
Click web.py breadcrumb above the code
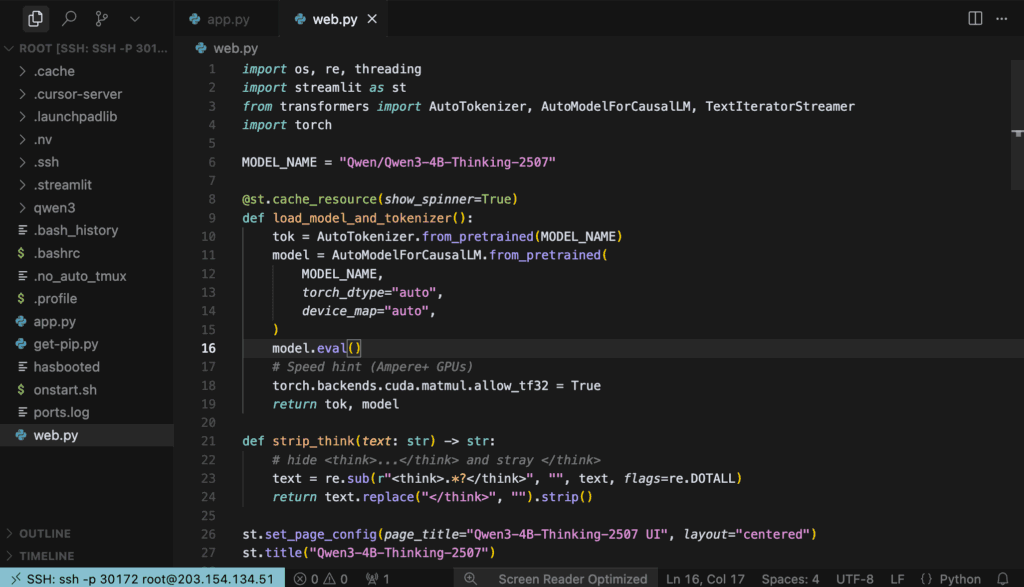click(x=227, y=48)
